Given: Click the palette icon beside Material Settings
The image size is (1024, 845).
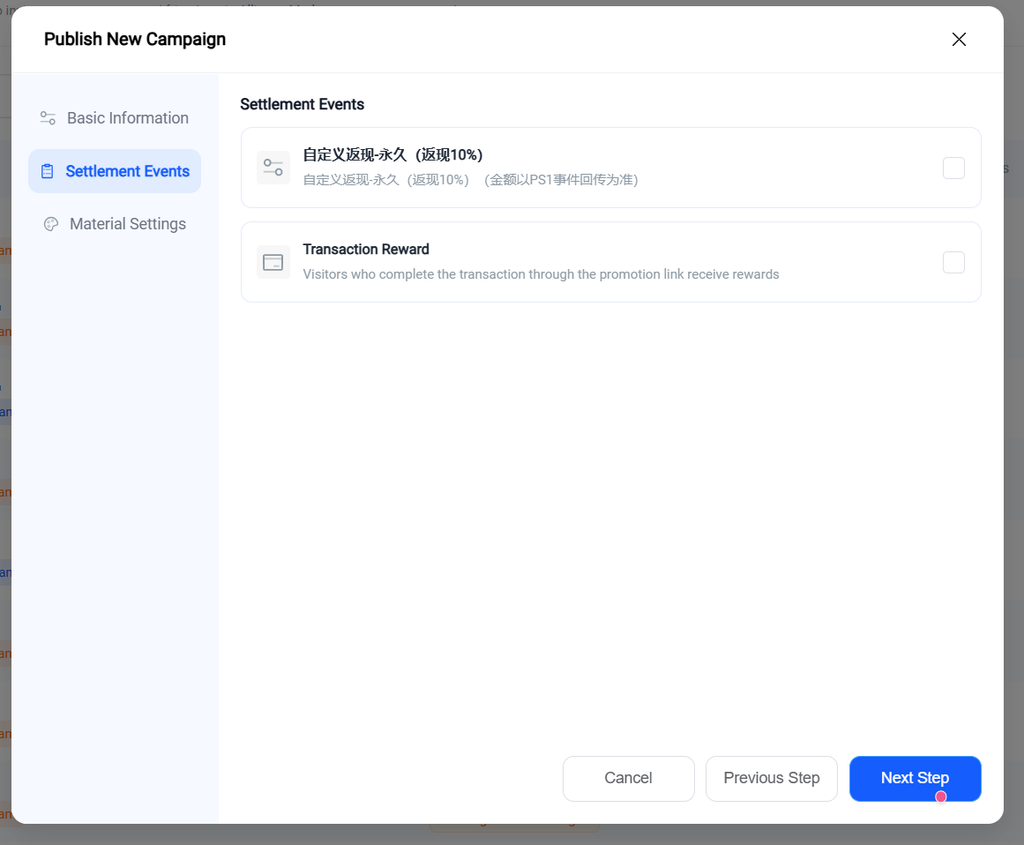Looking at the screenshot, I should pos(51,224).
